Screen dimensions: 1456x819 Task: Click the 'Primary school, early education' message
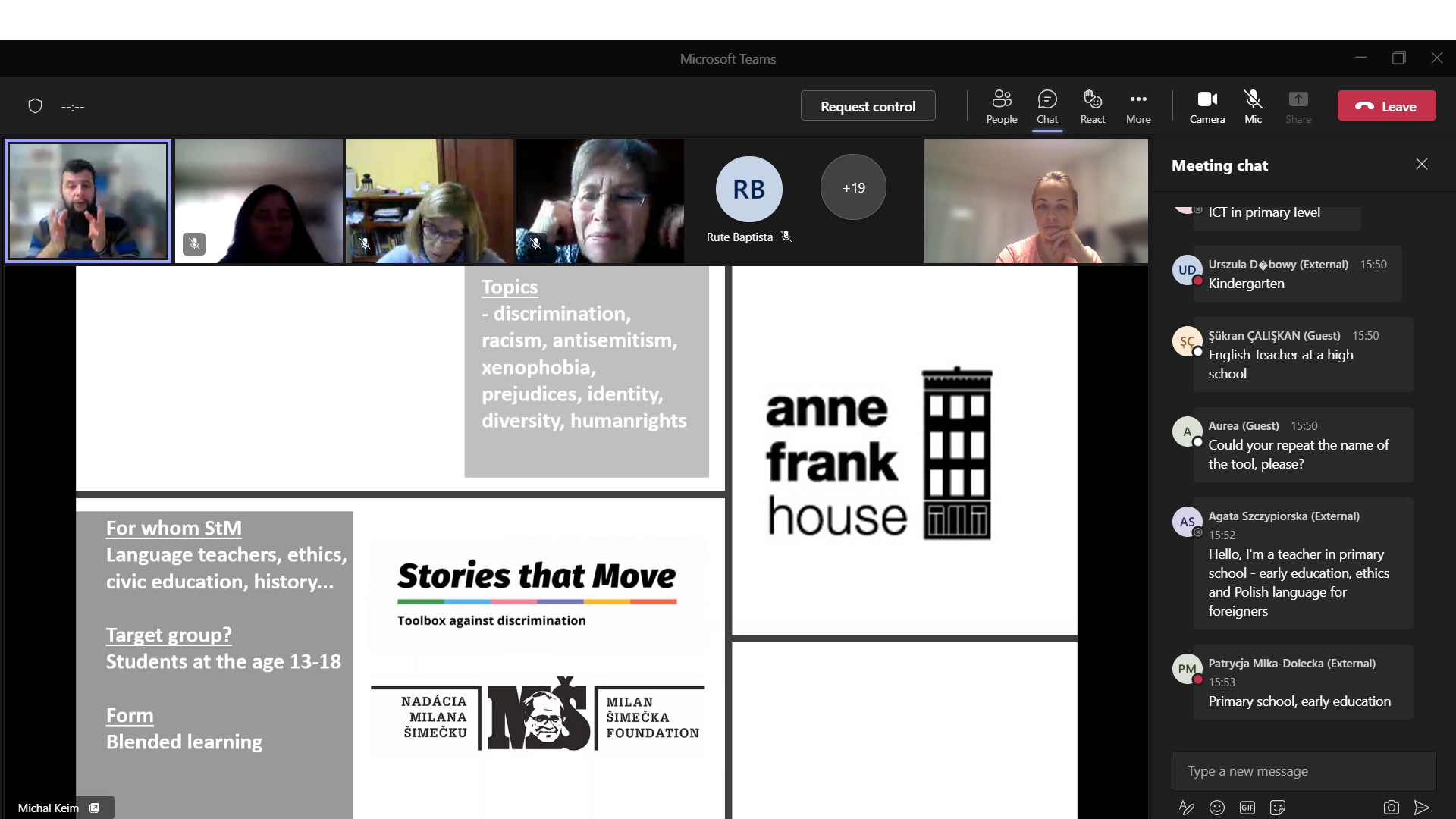(x=1299, y=701)
